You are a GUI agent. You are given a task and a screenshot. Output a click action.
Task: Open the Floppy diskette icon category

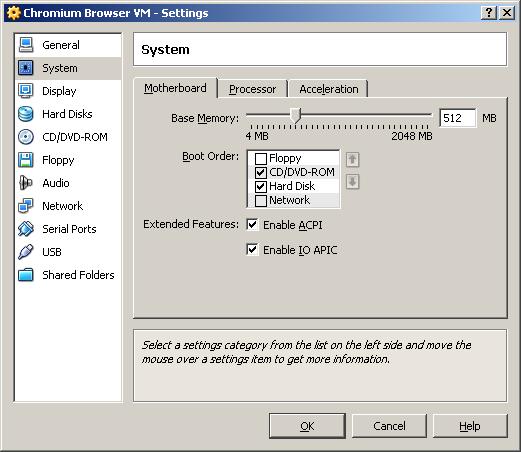click(x=26, y=160)
